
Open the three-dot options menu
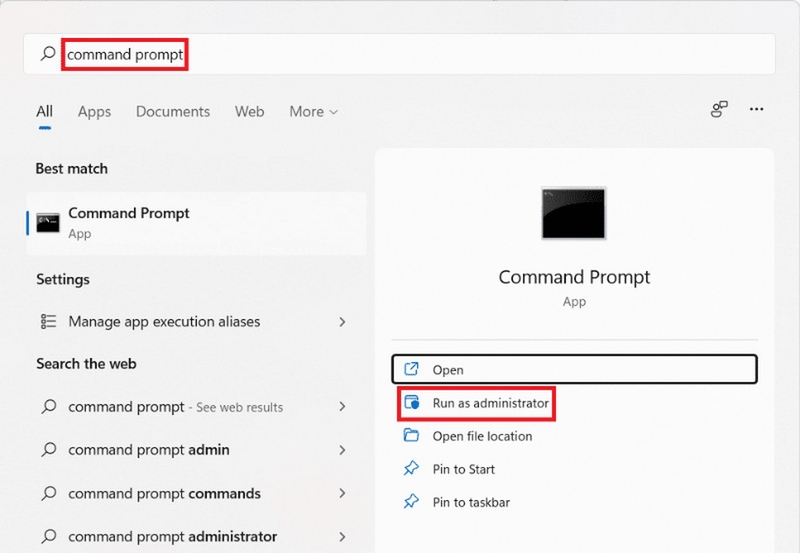coord(756,109)
